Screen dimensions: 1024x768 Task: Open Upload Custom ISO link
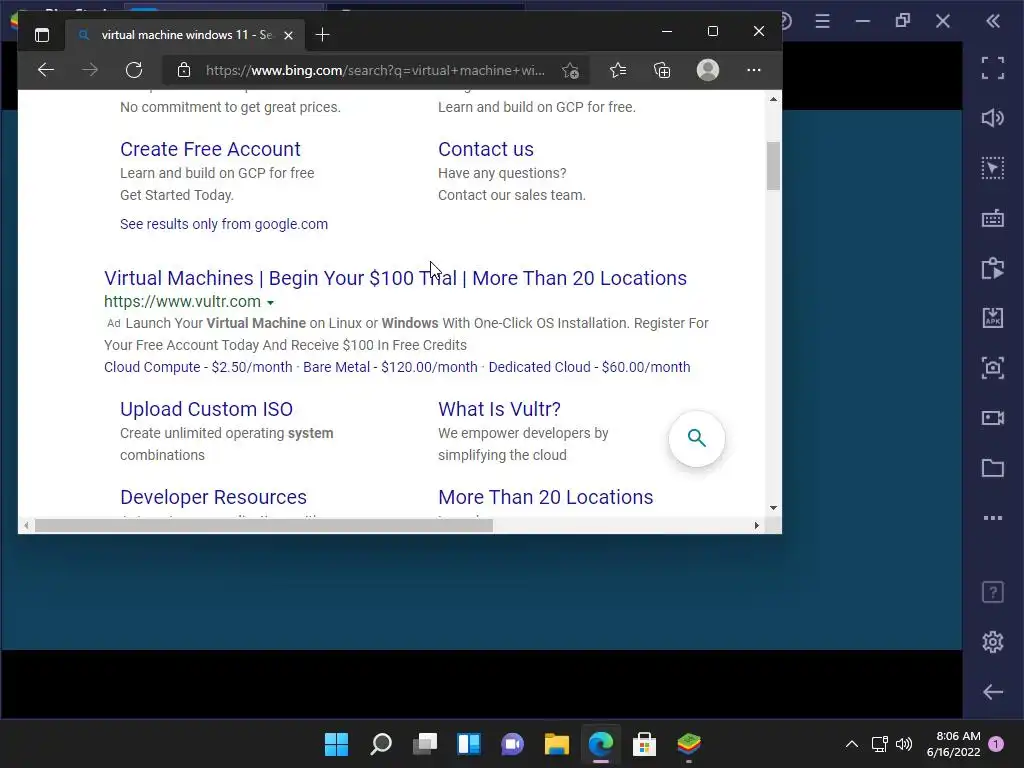(x=206, y=409)
